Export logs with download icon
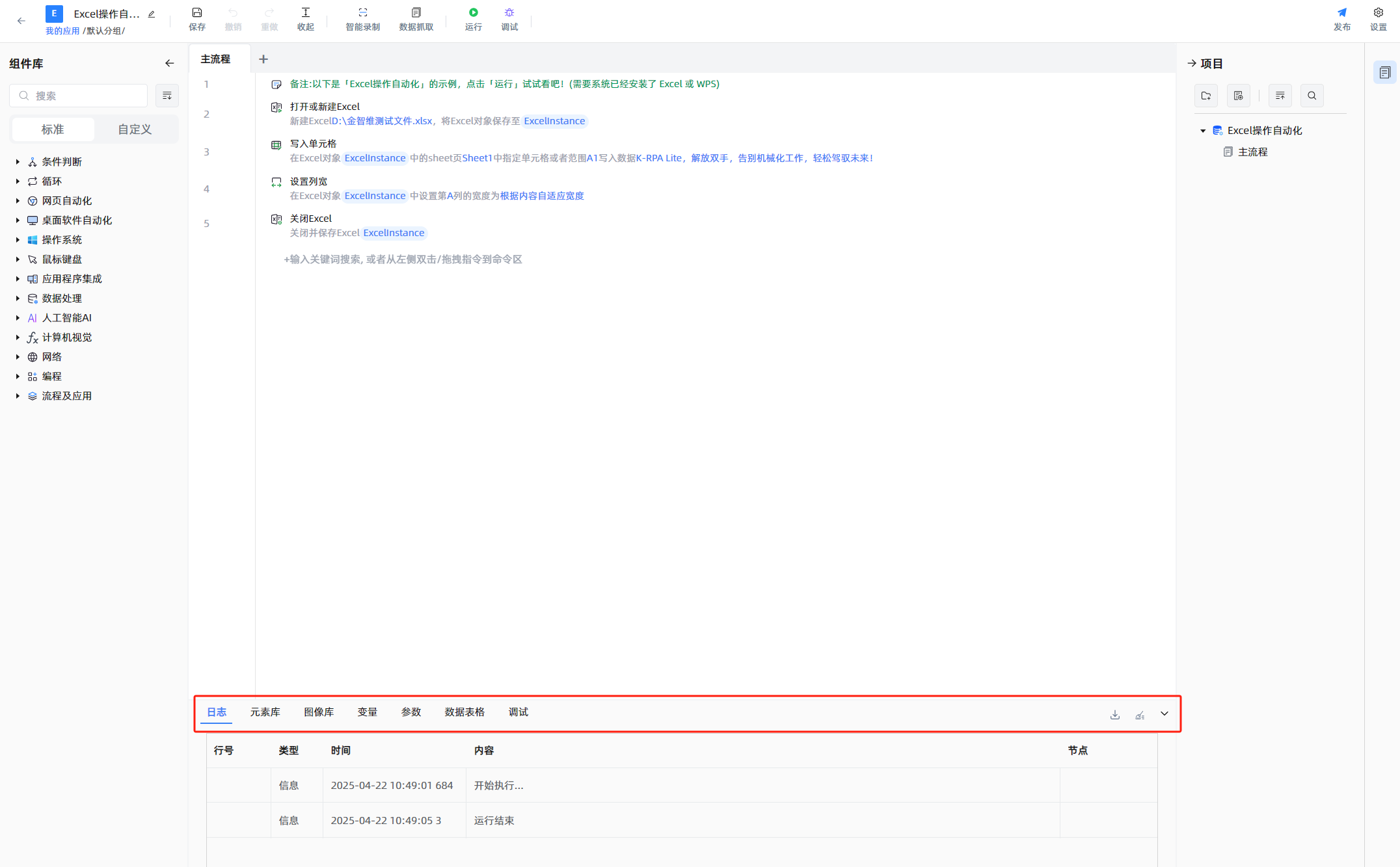 1115,715
